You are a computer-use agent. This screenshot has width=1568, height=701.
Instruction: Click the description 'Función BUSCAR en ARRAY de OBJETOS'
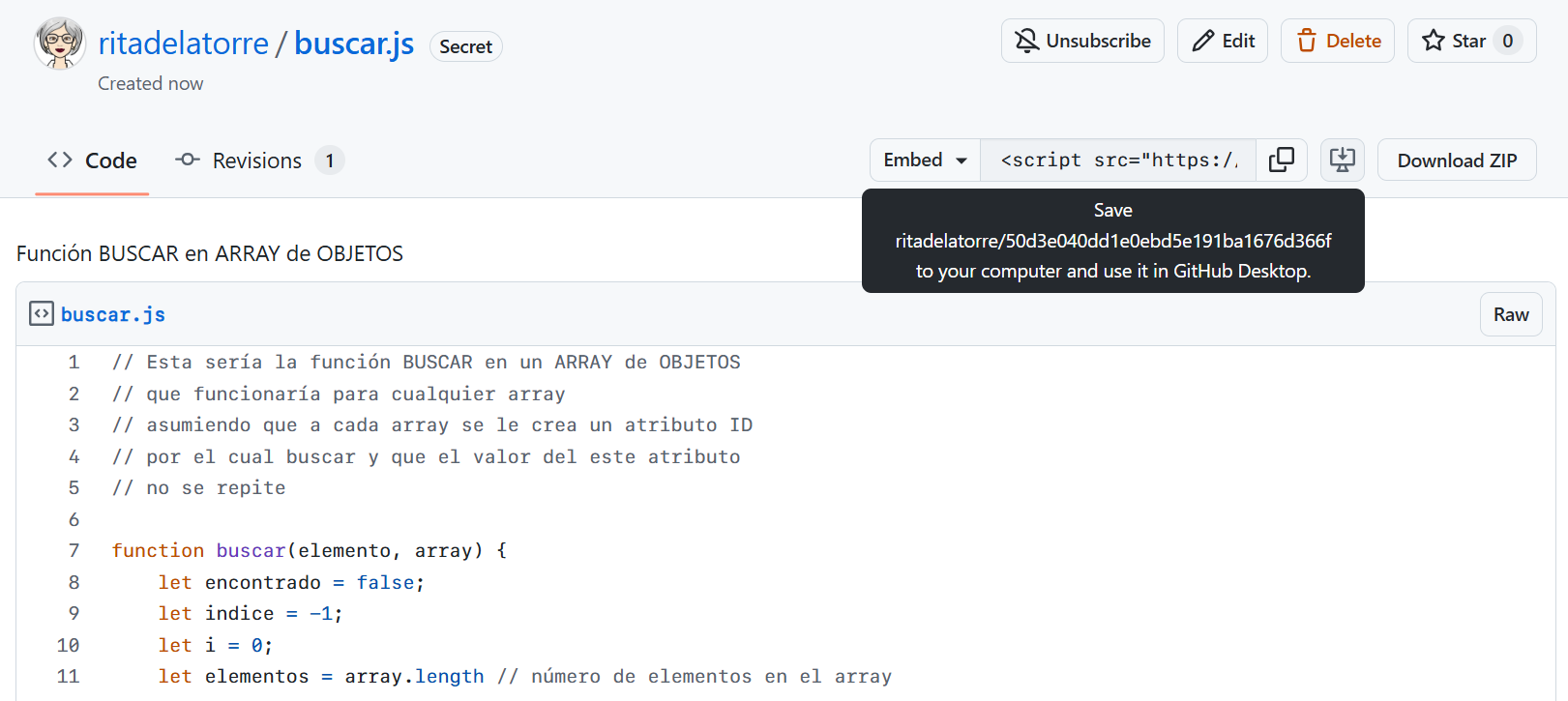click(x=210, y=253)
